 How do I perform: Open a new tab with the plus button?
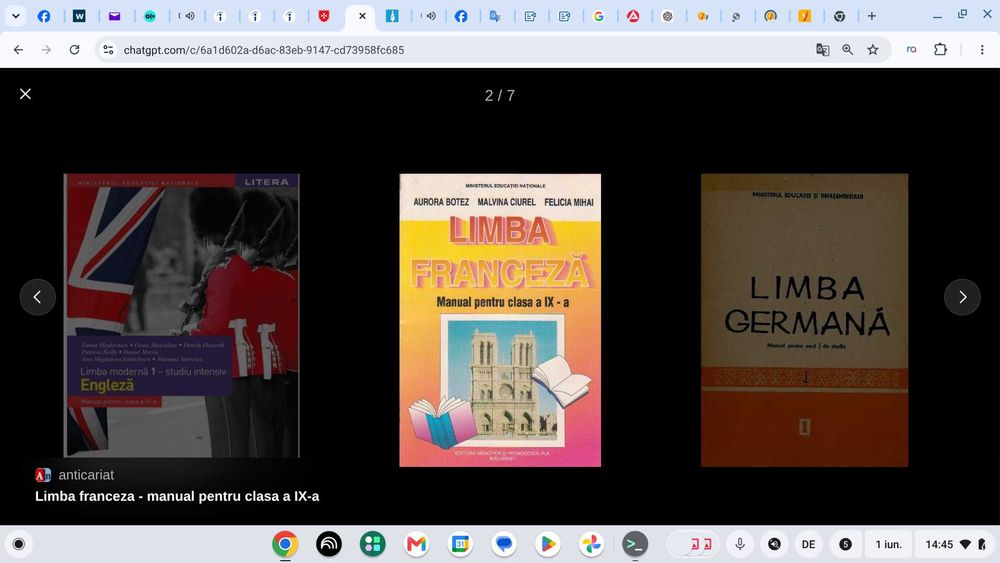click(872, 16)
